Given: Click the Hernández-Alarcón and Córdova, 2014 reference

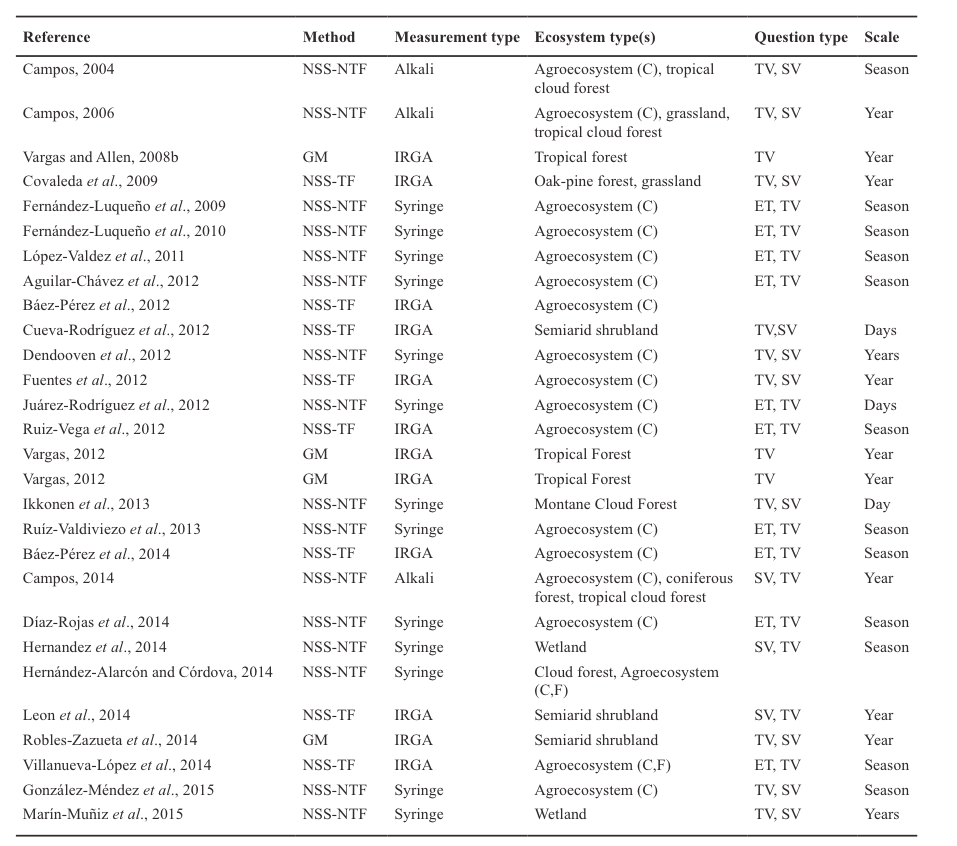Looking at the screenshot, I should click(x=147, y=671).
